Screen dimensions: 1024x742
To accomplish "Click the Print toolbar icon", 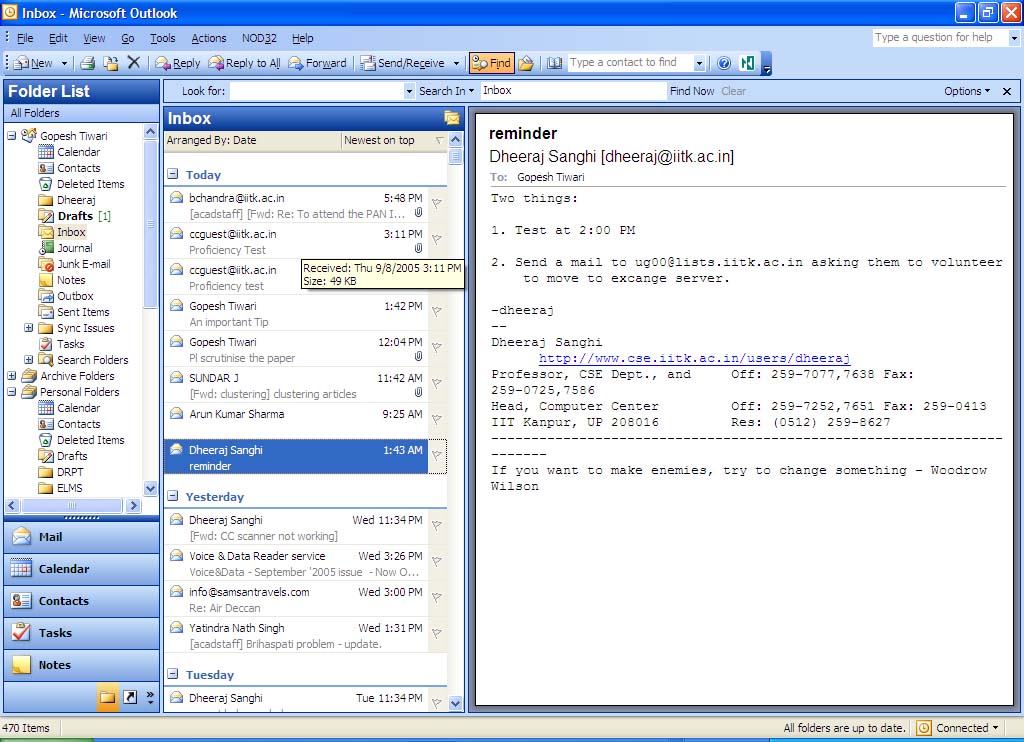I will click(88, 62).
